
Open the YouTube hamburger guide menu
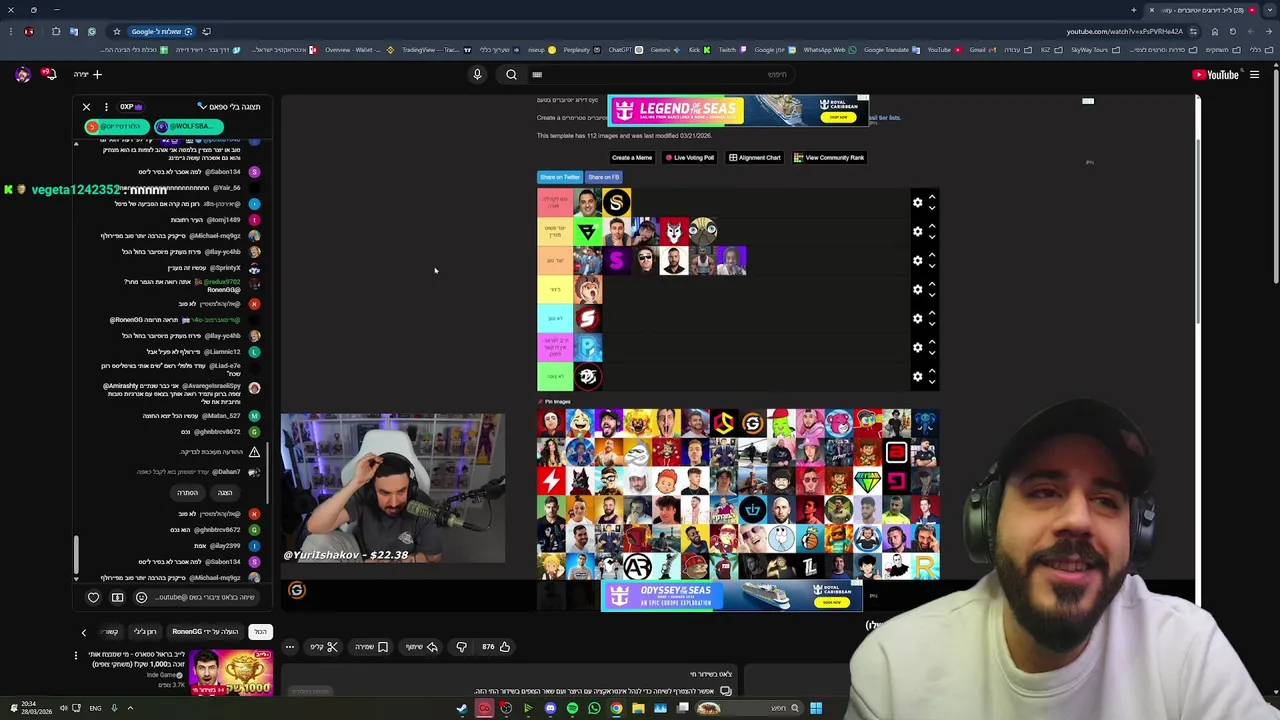[1254, 74]
